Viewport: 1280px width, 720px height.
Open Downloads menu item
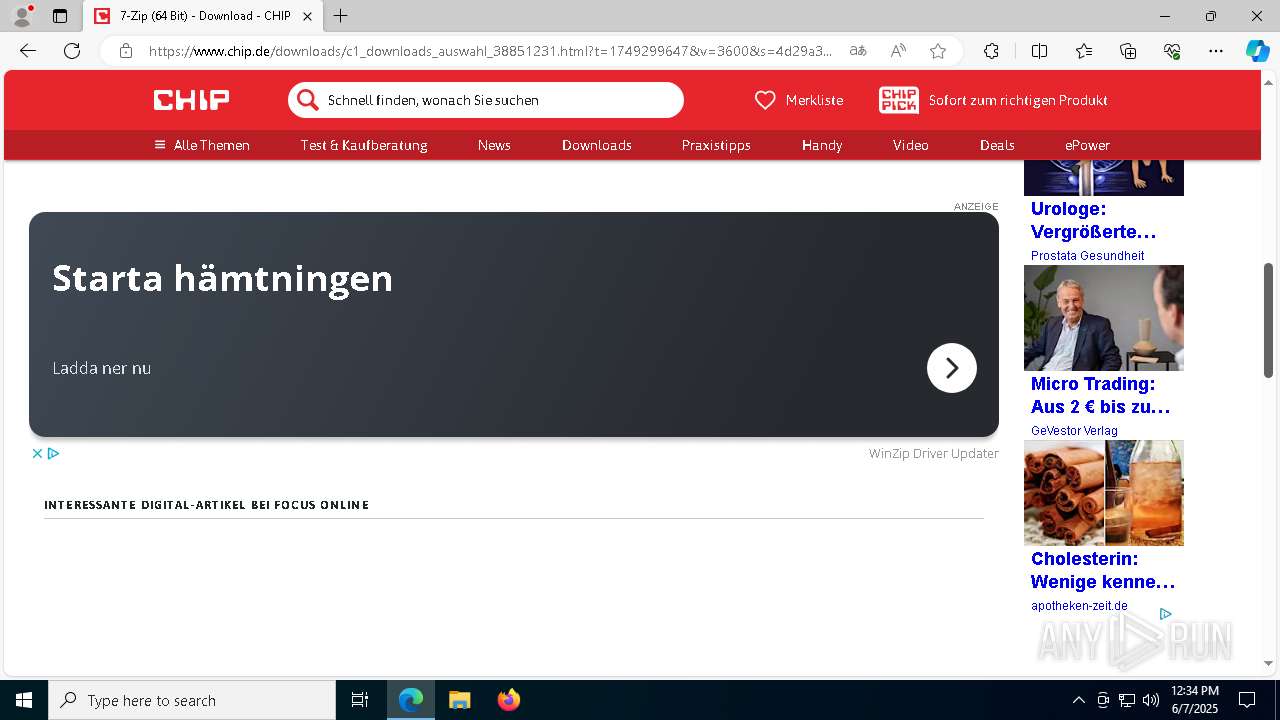click(597, 145)
